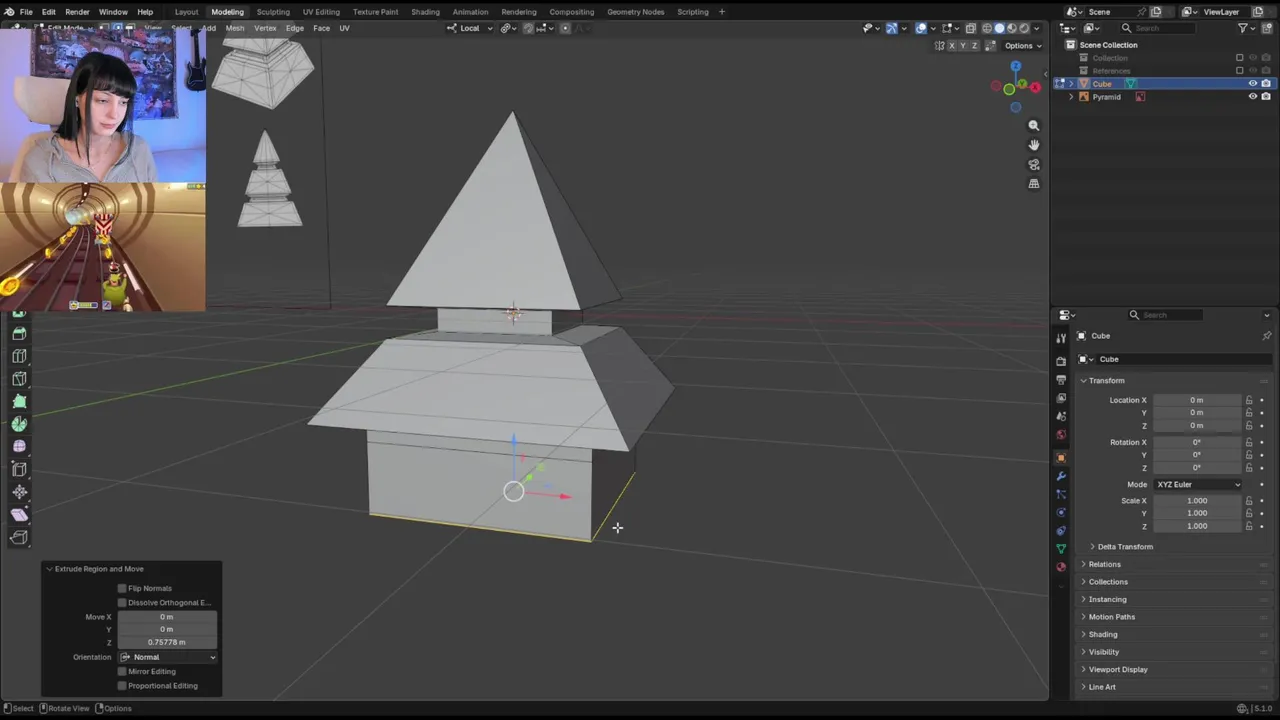Hide the Cube object in viewport
Viewport: 1280px width, 720px height.
pyautogui.click(x=1252, y=84)
